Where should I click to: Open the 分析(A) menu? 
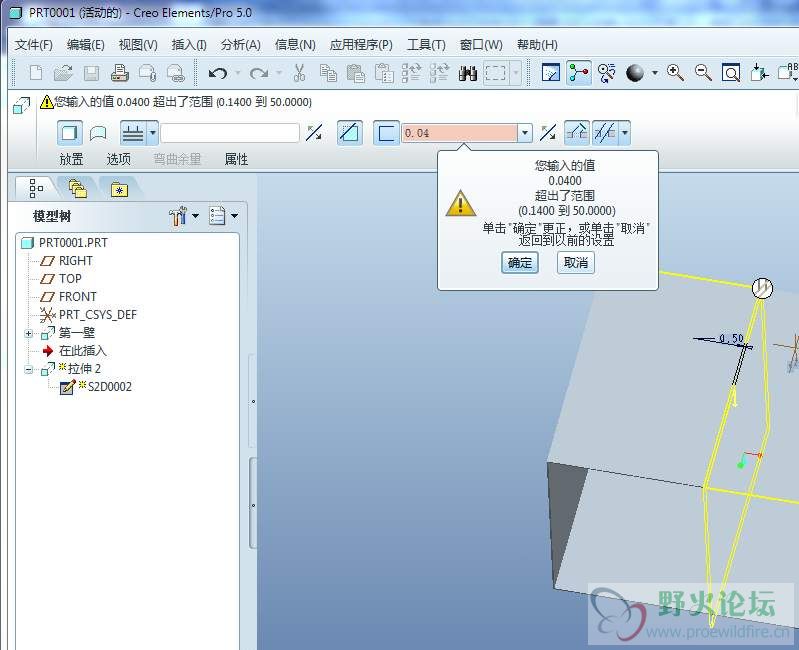241,45
